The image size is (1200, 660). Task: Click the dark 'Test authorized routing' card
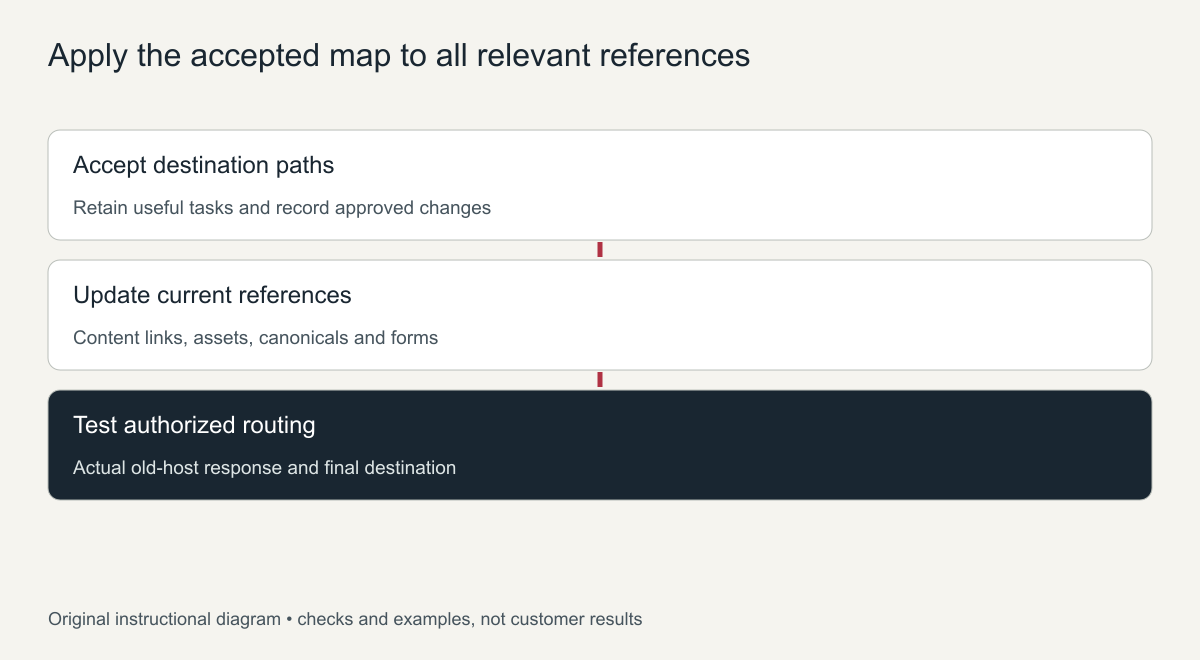tap(600, 445)
